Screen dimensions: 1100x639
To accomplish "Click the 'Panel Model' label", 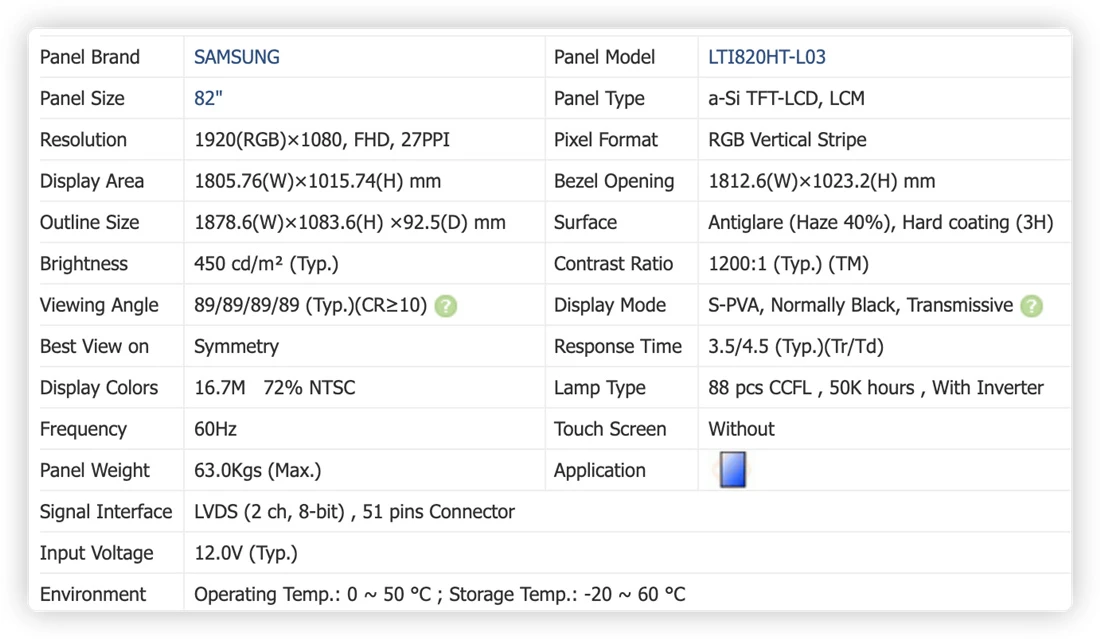I will pyautogui.click(x=604, y=57).
